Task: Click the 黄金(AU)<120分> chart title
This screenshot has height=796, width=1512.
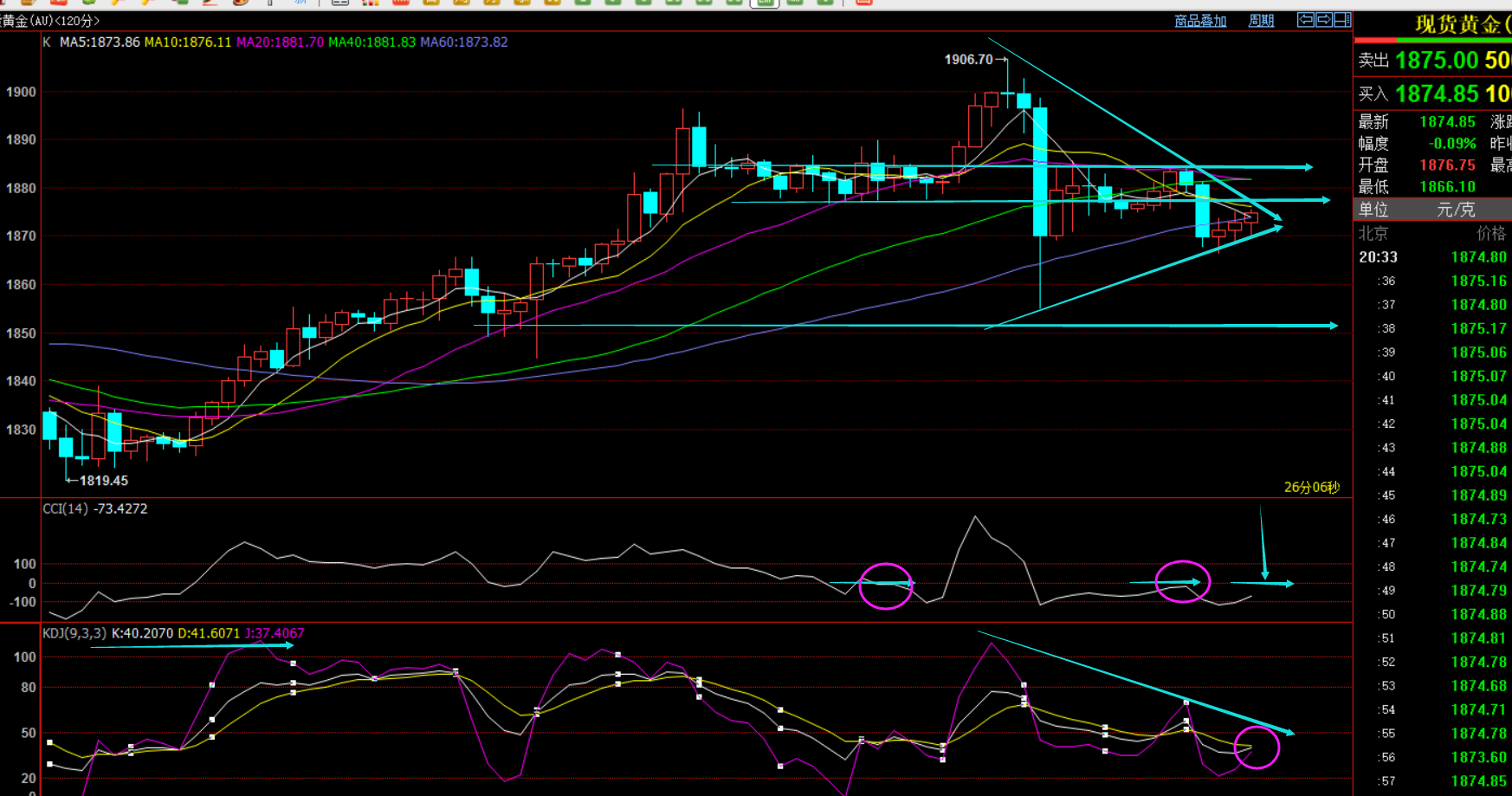Action: coord(50,21)
